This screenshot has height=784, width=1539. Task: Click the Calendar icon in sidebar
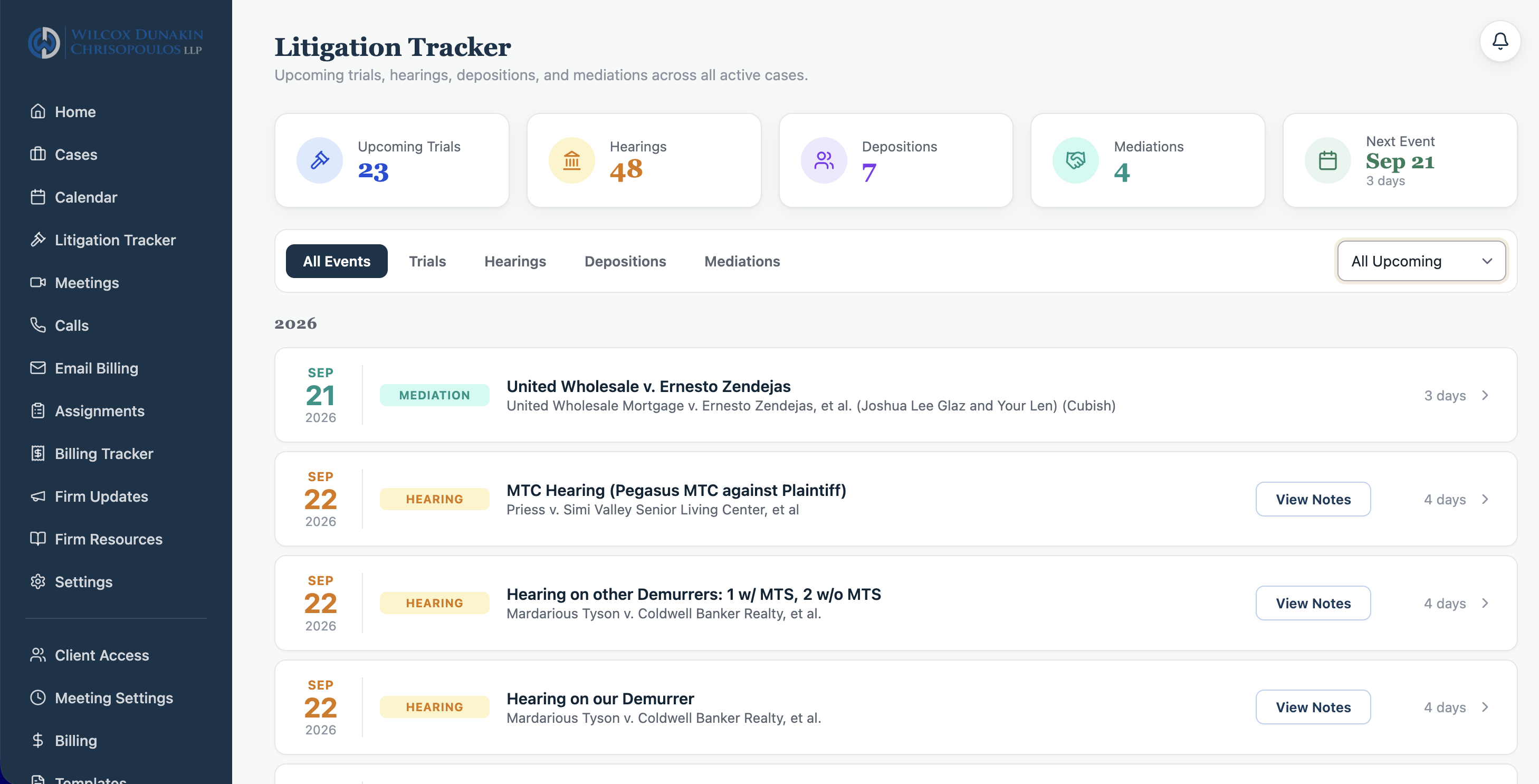[x=37, y=197]
